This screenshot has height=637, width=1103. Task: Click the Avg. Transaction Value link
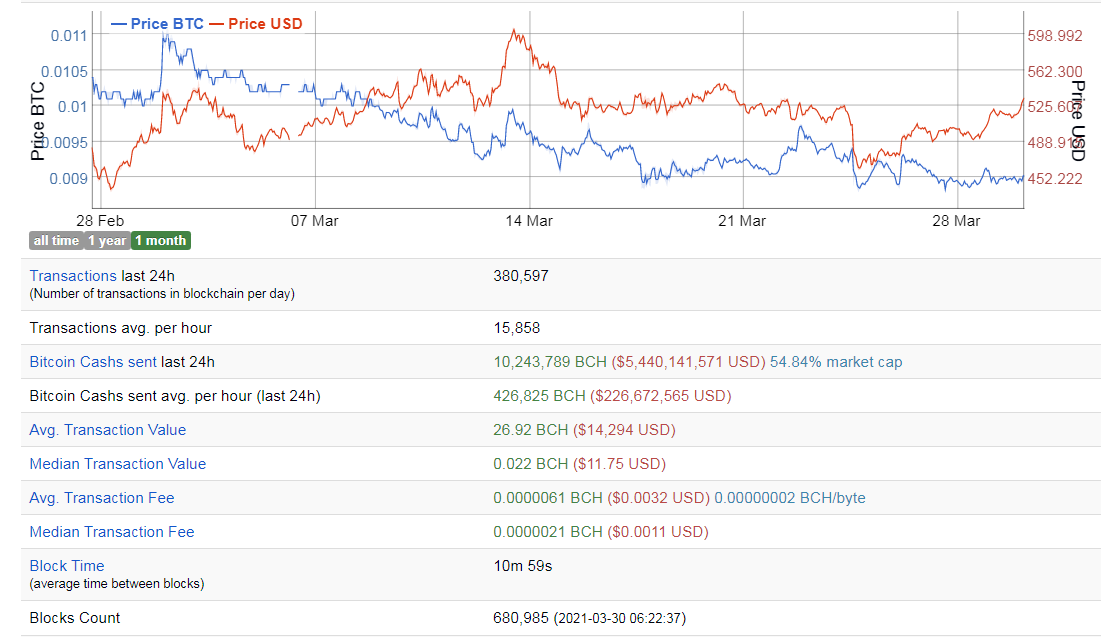click(108, 430)
